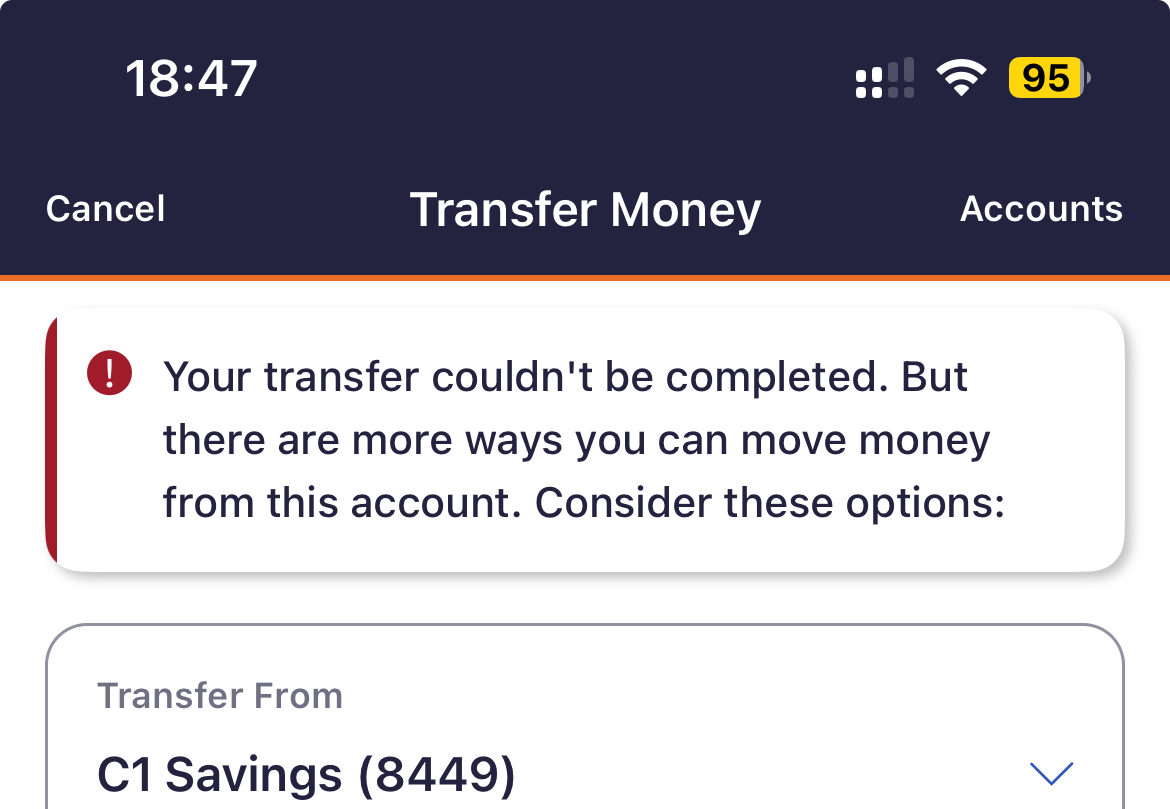Click "there are more ways you can move money"
Screen dimensions: 1170x809
tap(577, 440)
